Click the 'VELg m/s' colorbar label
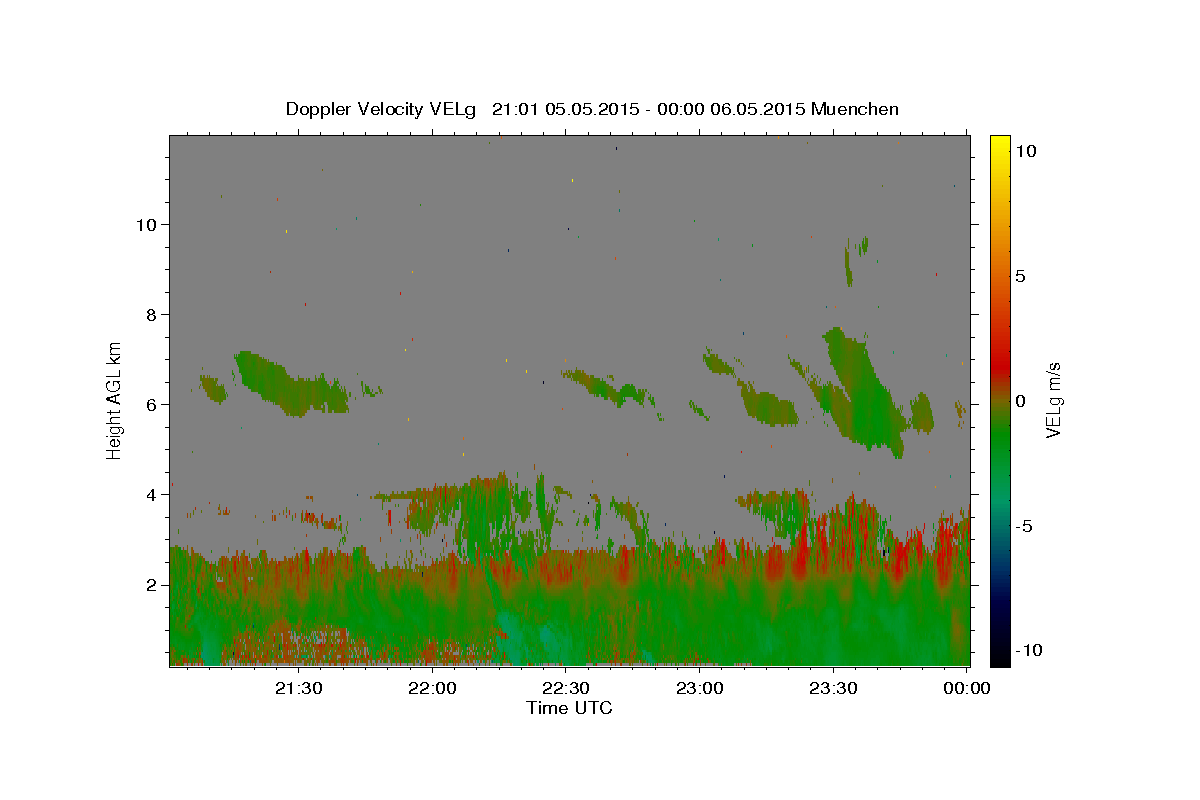This screenshot has width=1200, height=800. click(x=1053, y=398)
